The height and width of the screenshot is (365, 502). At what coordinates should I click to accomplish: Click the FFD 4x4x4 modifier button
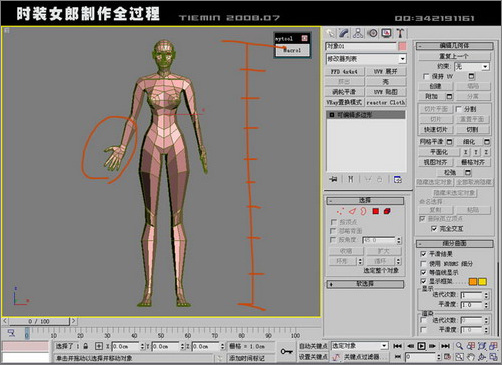tap(344, 72)
